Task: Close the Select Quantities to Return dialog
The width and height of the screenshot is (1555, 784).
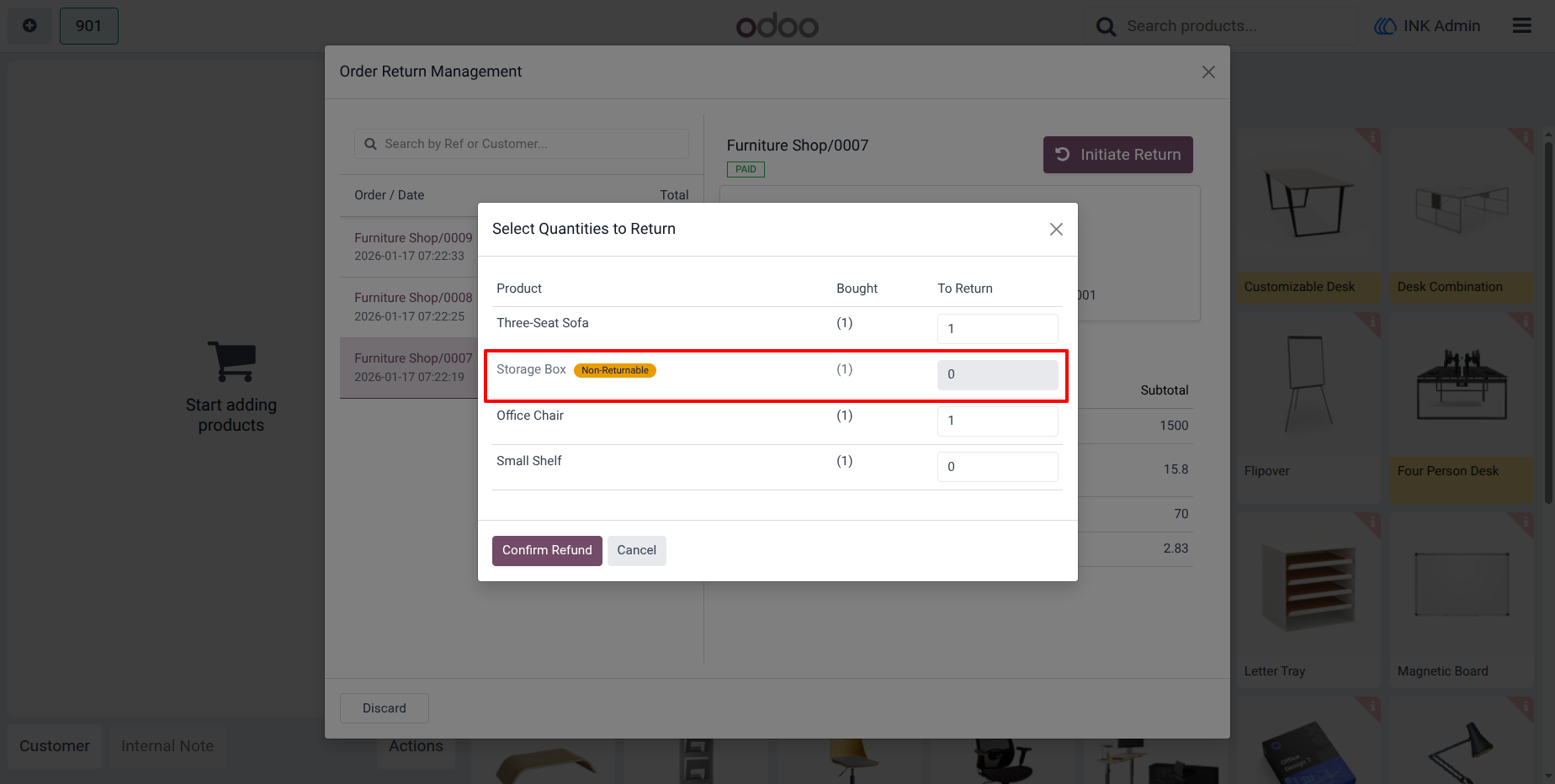Action: [1056, 230]
